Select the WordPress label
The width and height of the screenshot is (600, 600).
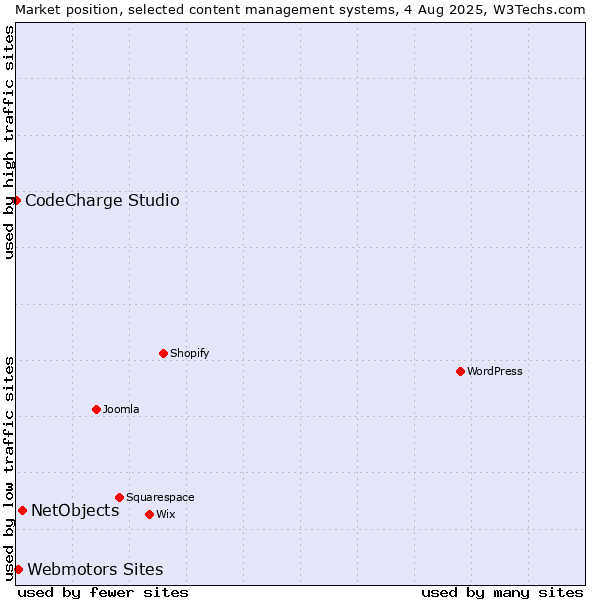pos(495,371)
